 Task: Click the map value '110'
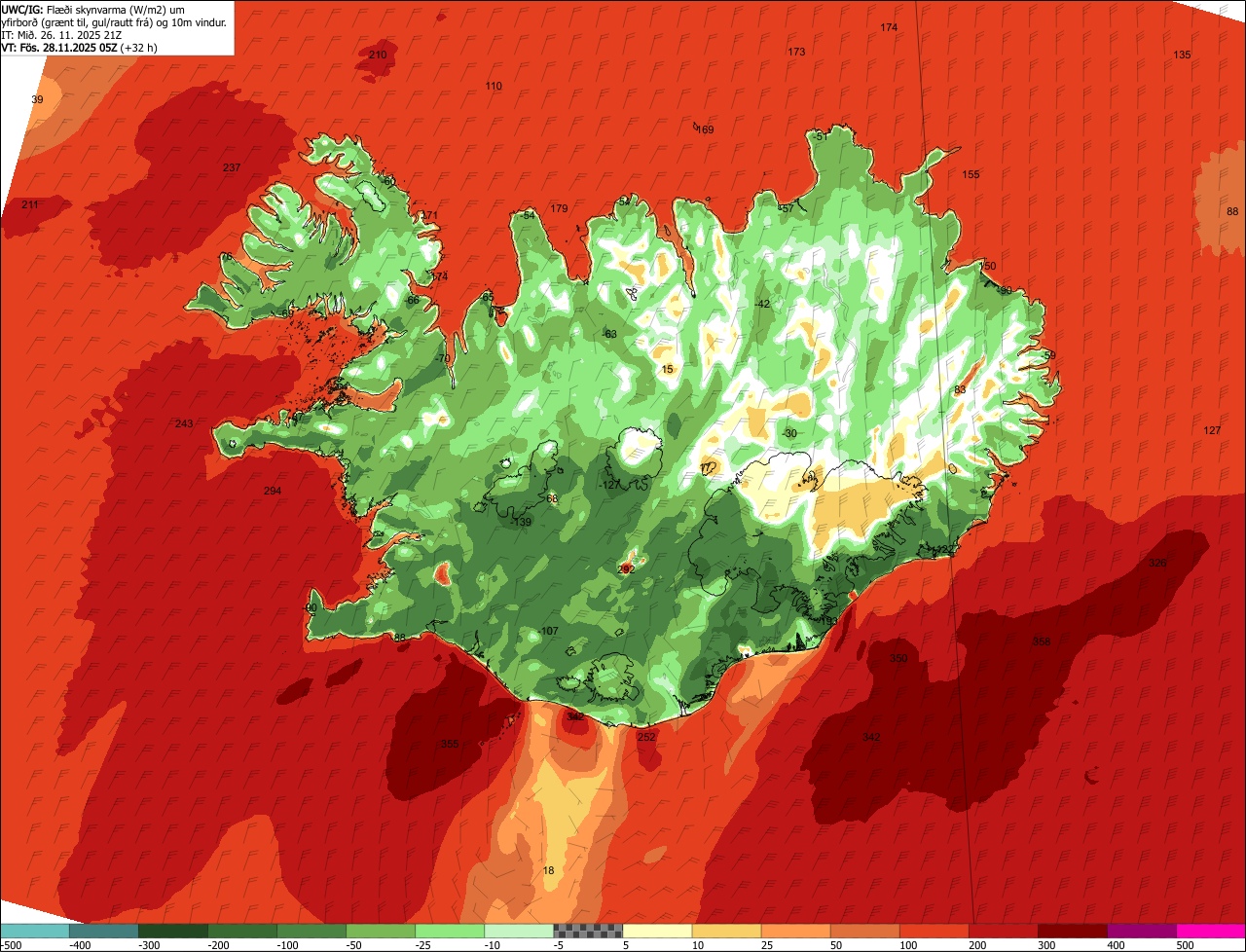494,87
